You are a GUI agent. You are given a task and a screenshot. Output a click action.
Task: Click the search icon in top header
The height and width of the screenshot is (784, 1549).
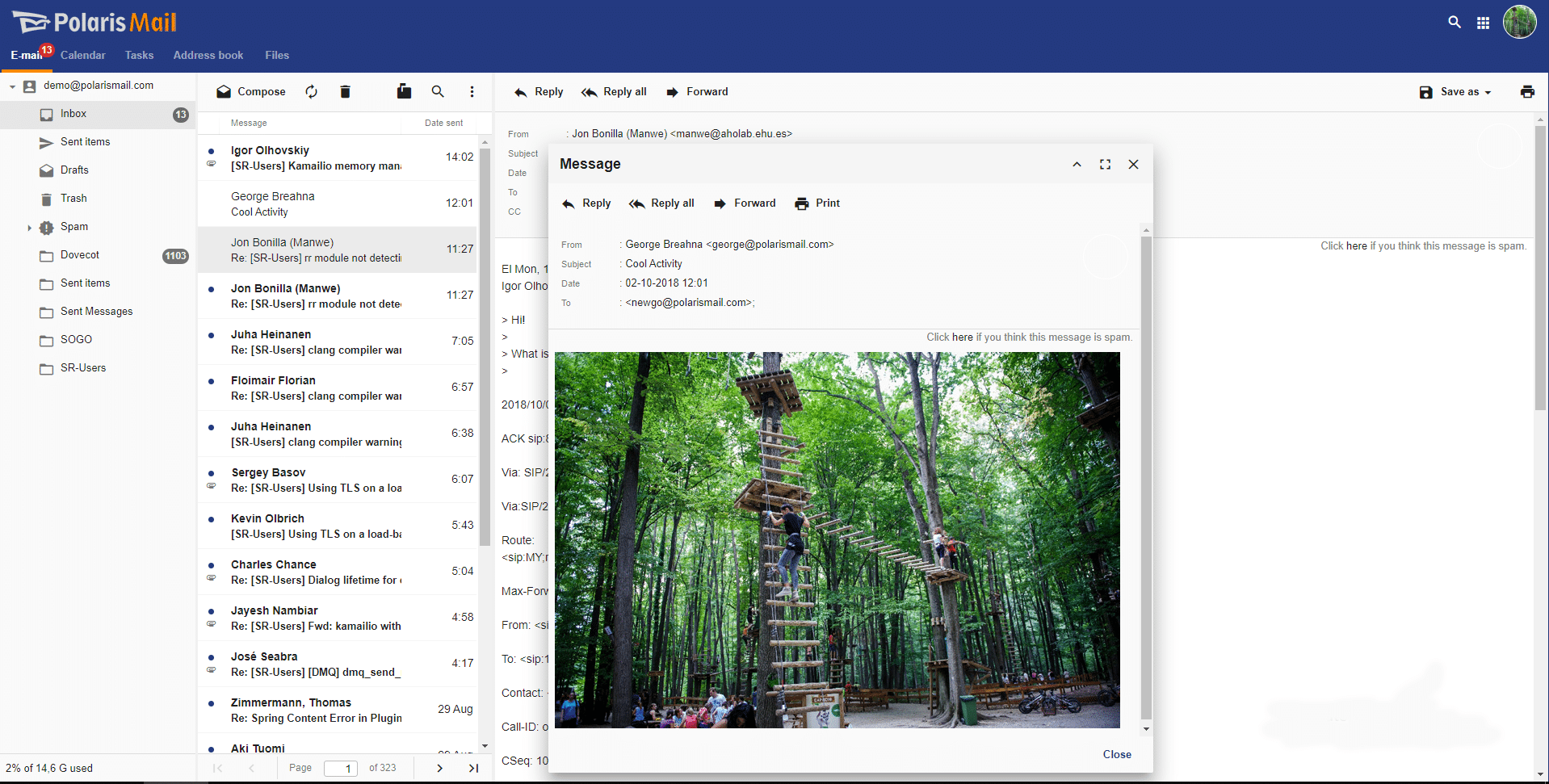1455,23
